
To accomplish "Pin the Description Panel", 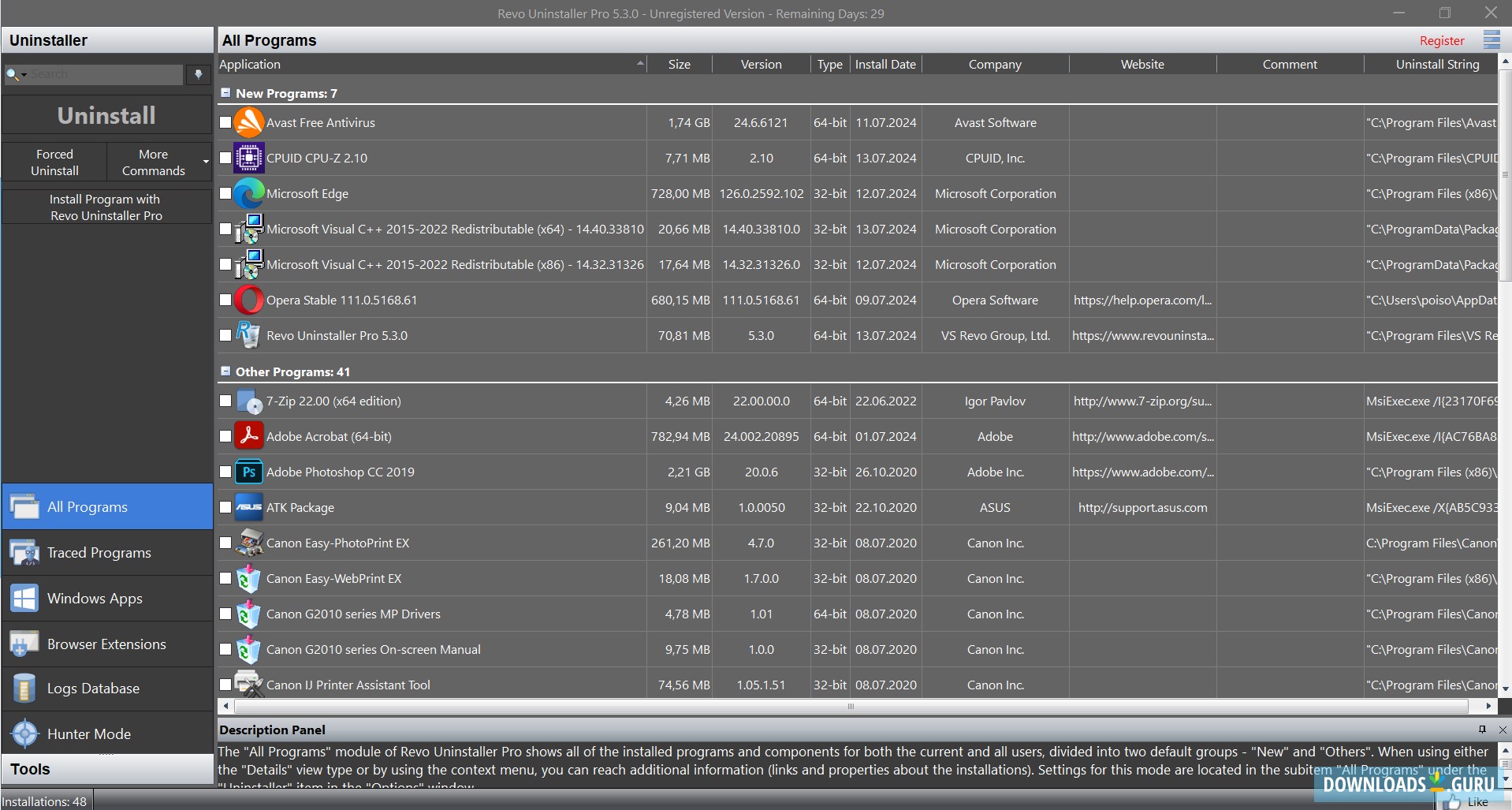I will 1482,730.
